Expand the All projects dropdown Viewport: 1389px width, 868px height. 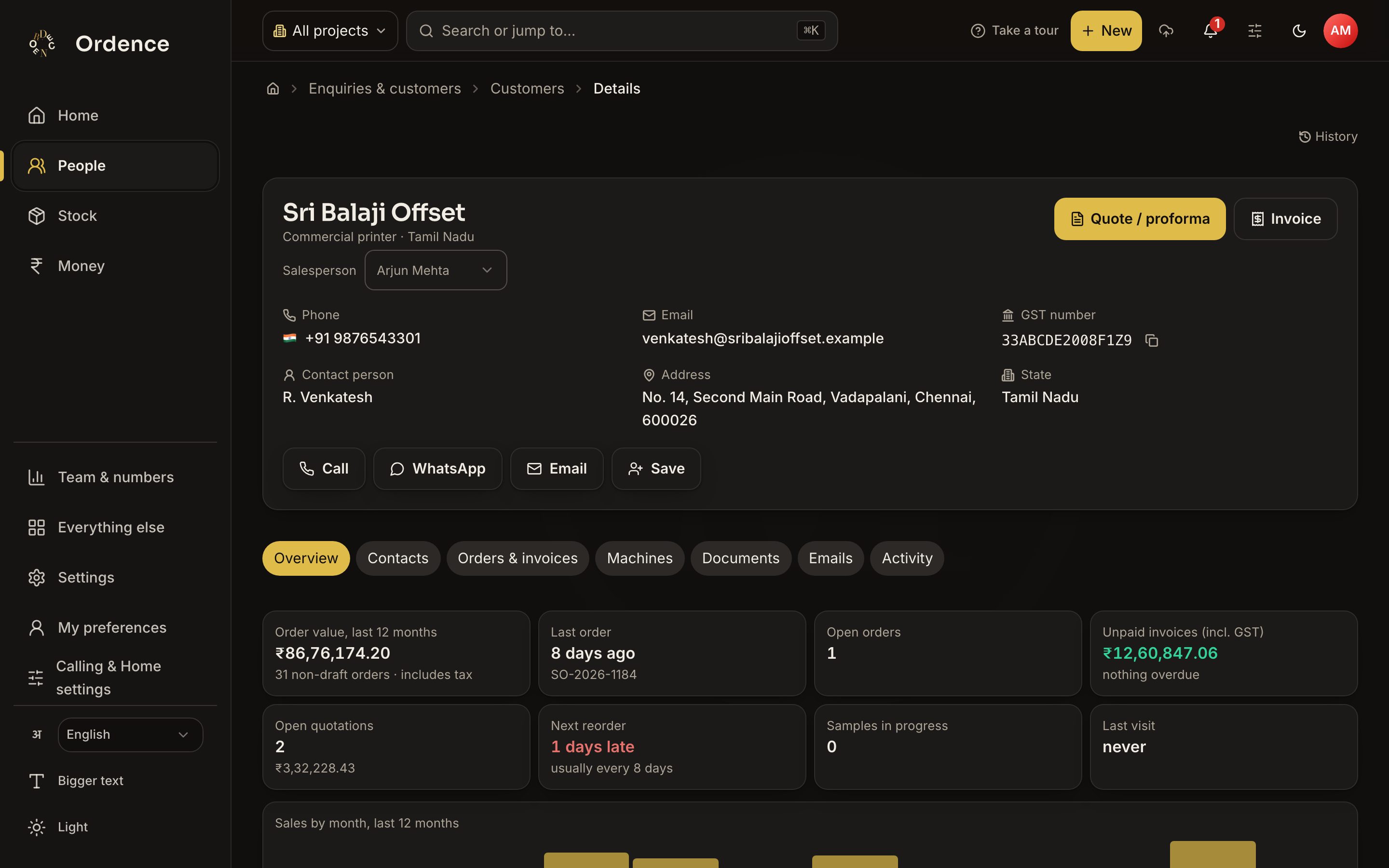[330, 30]
